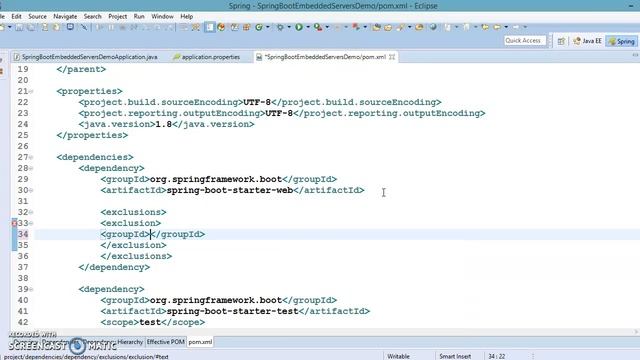
Task: Click the Smart Insert status bar entry
Action: [455, 356]
